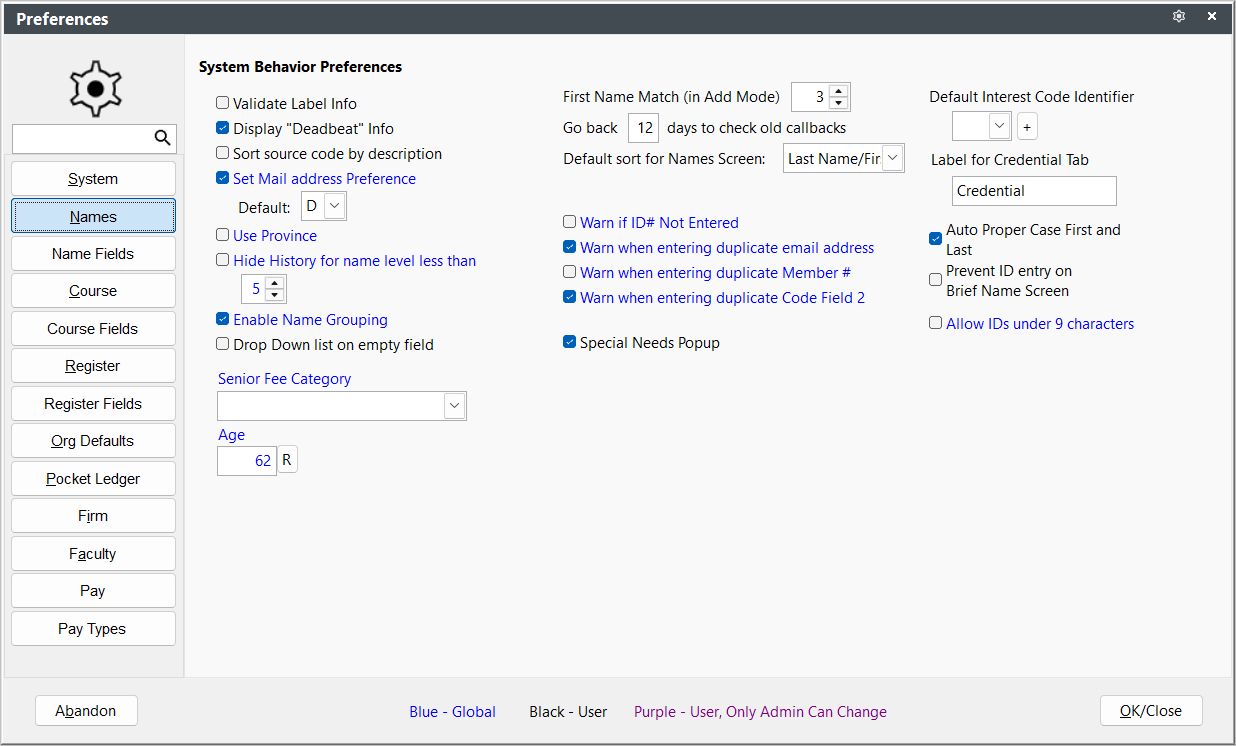This screenshot has width=1236, height=746.
Task: Close the Preferences window
Action: pyautogui.click(x=1212, y=17)
